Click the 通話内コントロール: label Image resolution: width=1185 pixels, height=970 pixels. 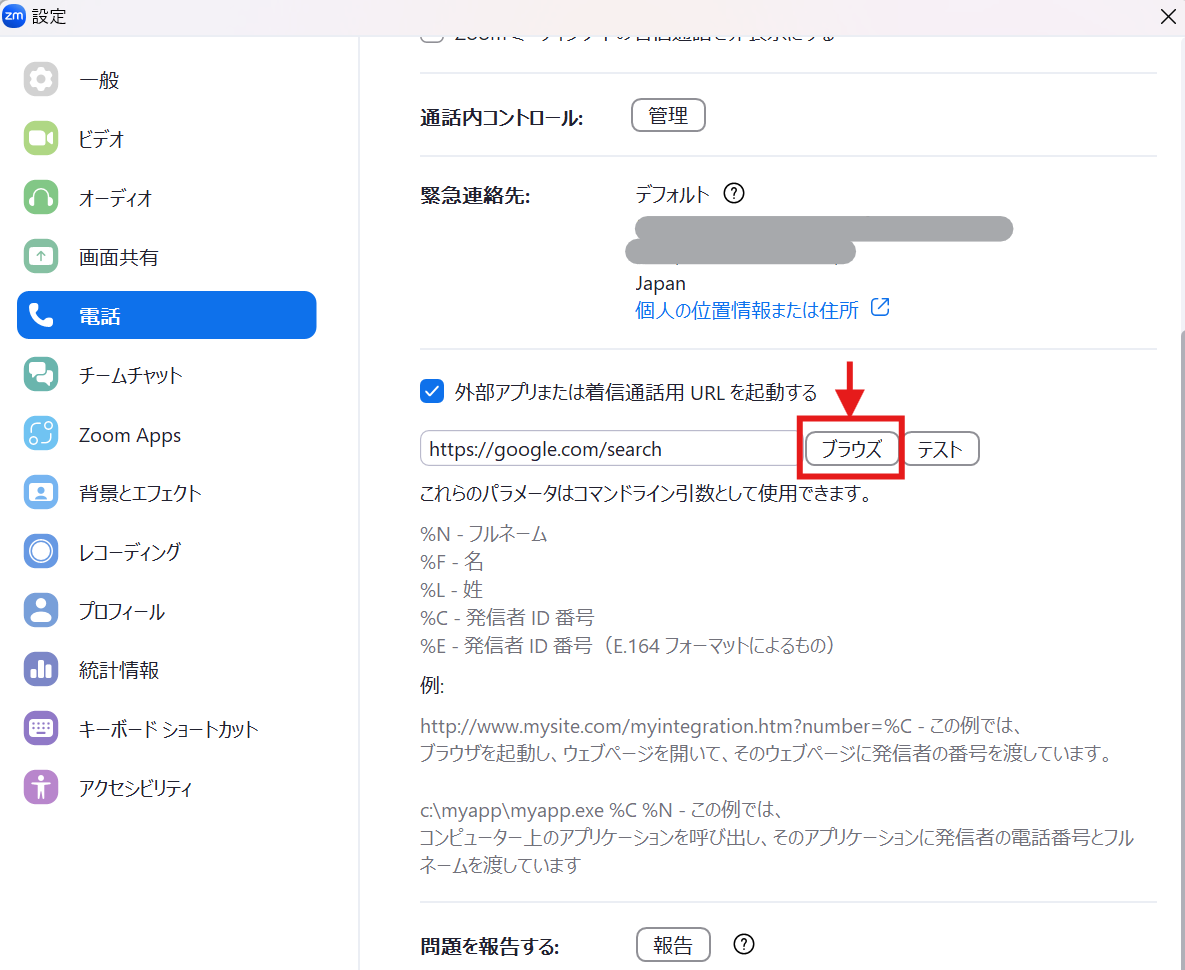(502, 118)
